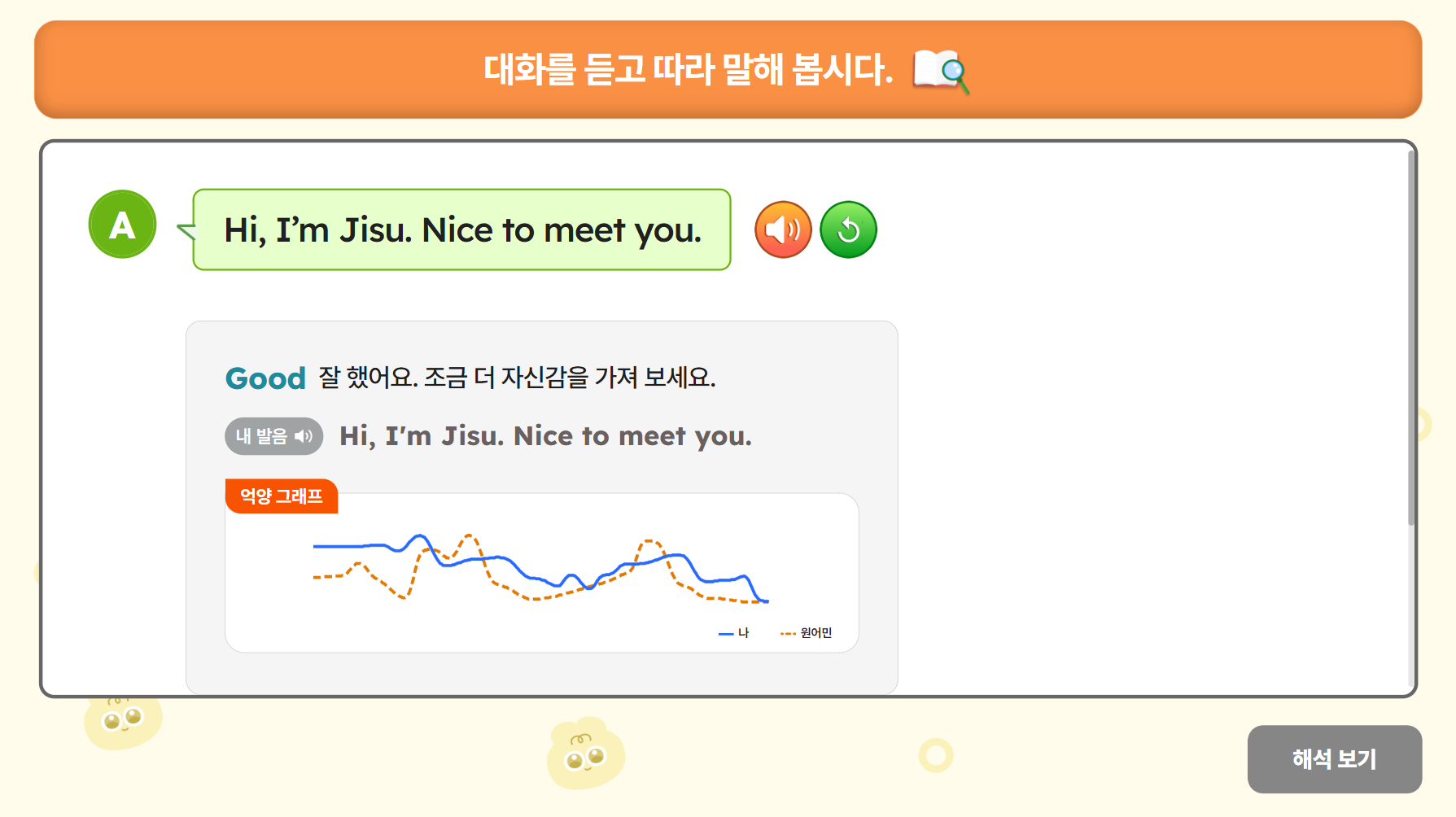Click the yellow ring decoration near bottom
This screenshot has height=817, width=1456.
(x=936, y=755)
